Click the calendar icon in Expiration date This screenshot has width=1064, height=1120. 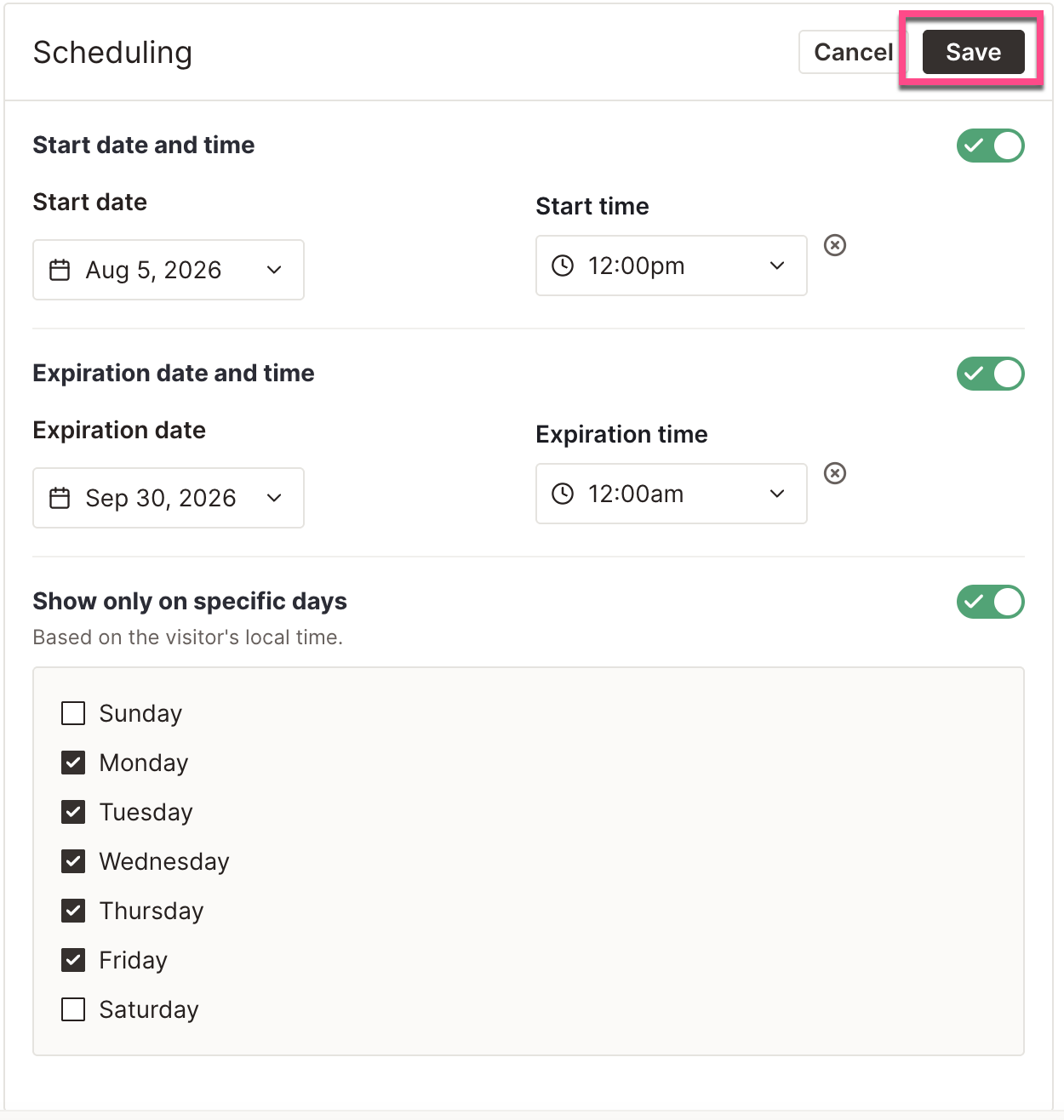coord(60,498)
